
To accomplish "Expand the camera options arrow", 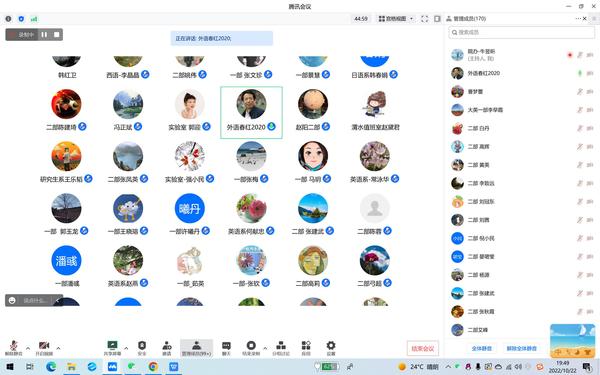I will (x=58, y=348).
